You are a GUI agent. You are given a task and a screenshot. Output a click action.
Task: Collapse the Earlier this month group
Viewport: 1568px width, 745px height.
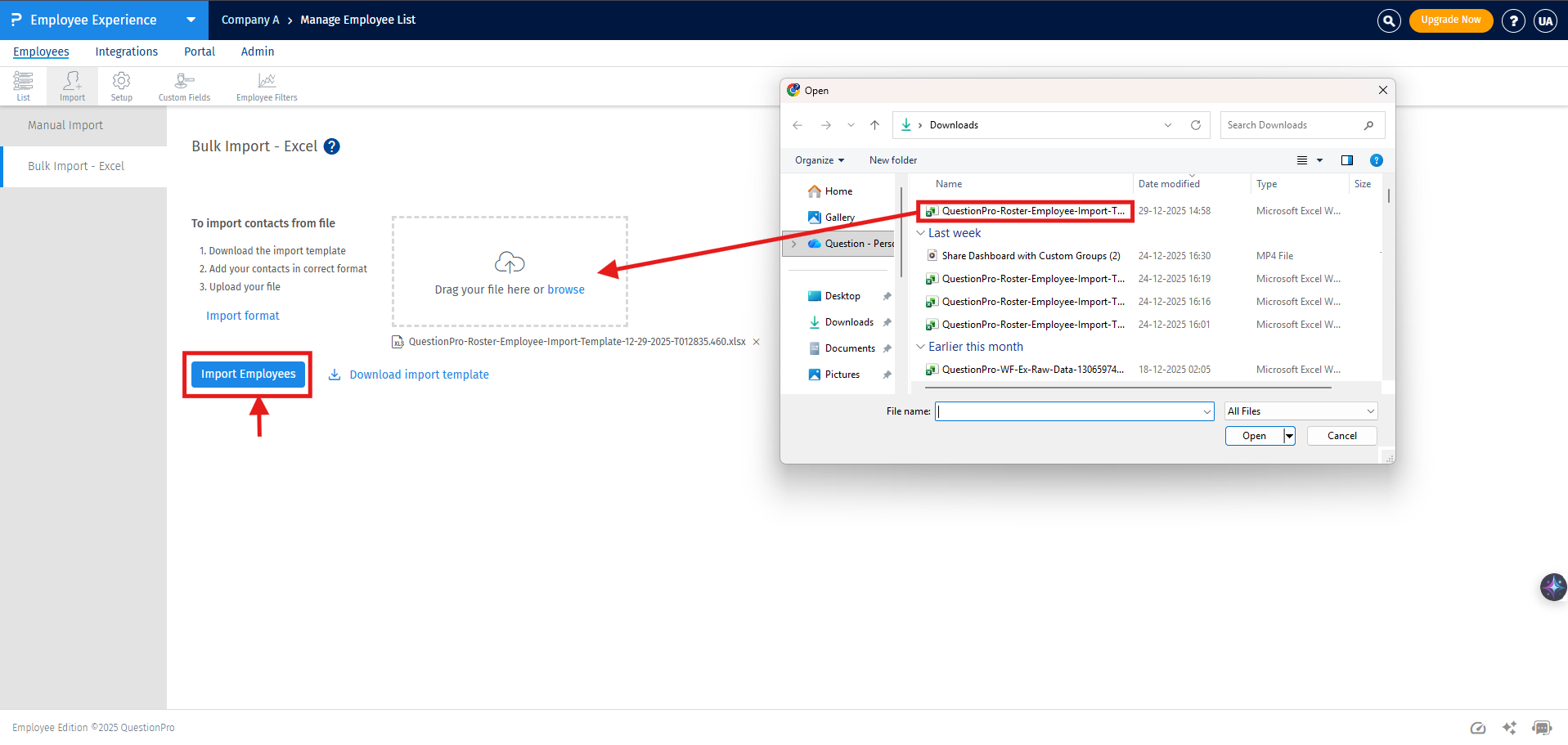point(920,347)
